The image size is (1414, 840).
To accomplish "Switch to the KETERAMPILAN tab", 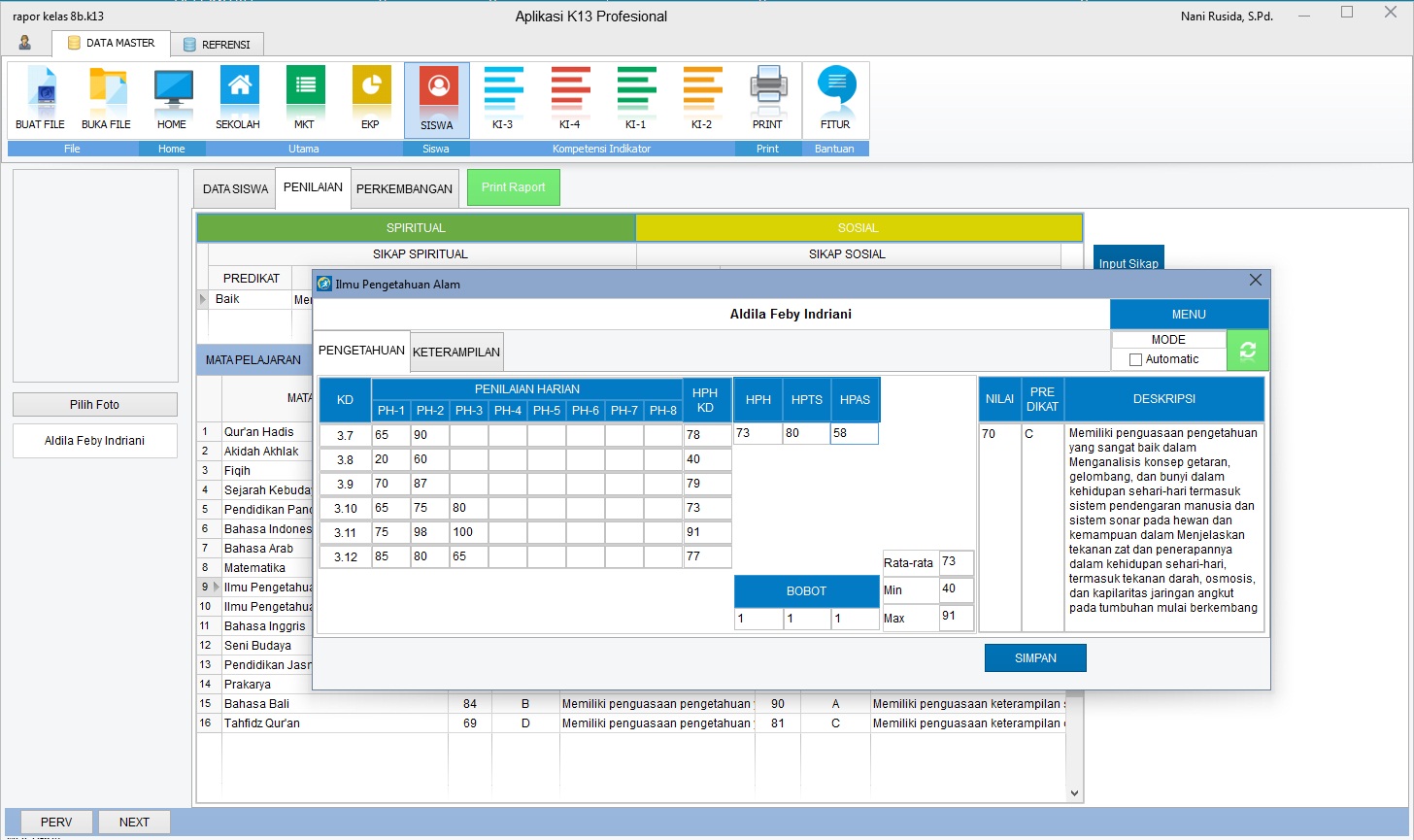I will pos(456,352).
